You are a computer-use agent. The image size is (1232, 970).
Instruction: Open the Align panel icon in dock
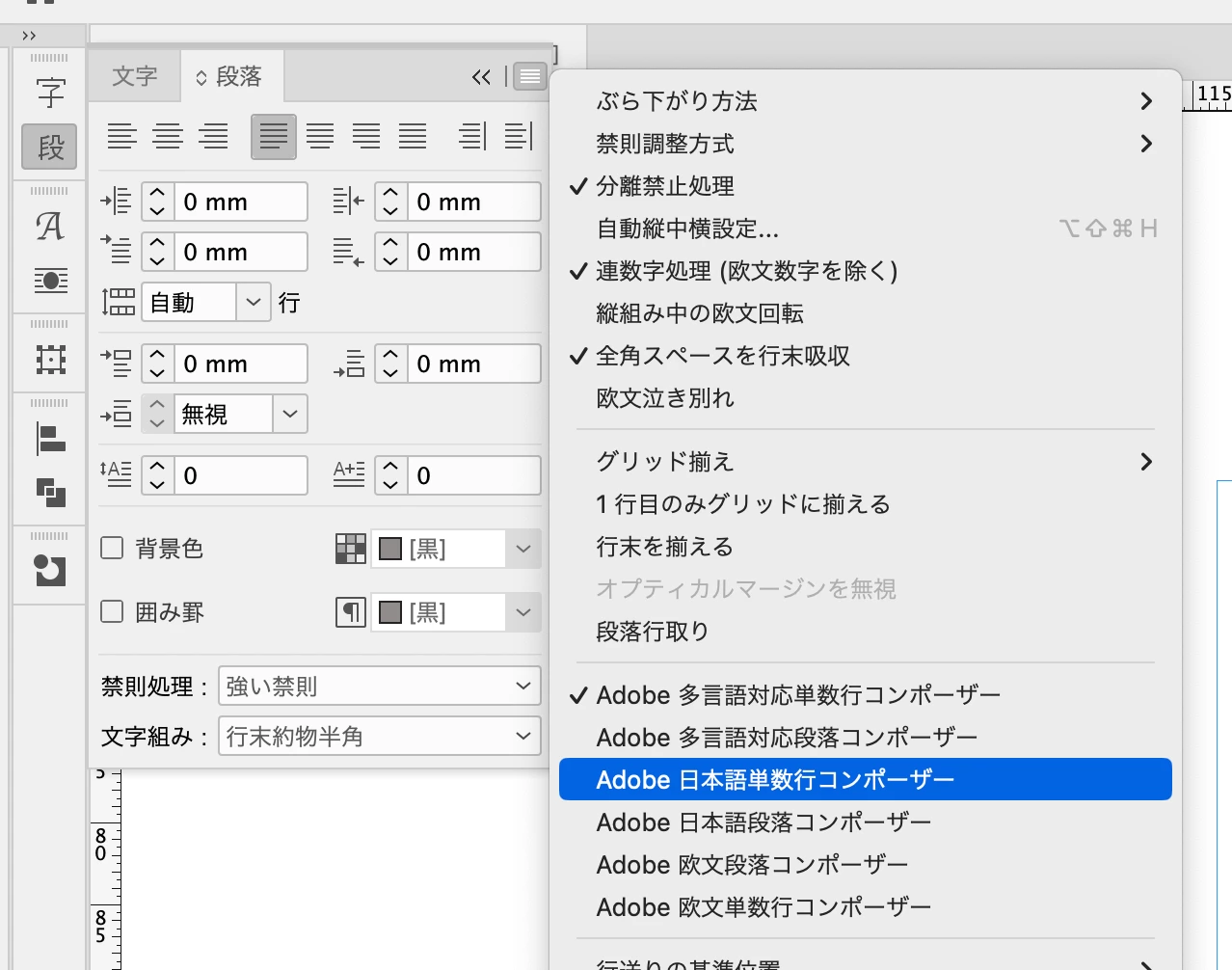click(50, 440)
